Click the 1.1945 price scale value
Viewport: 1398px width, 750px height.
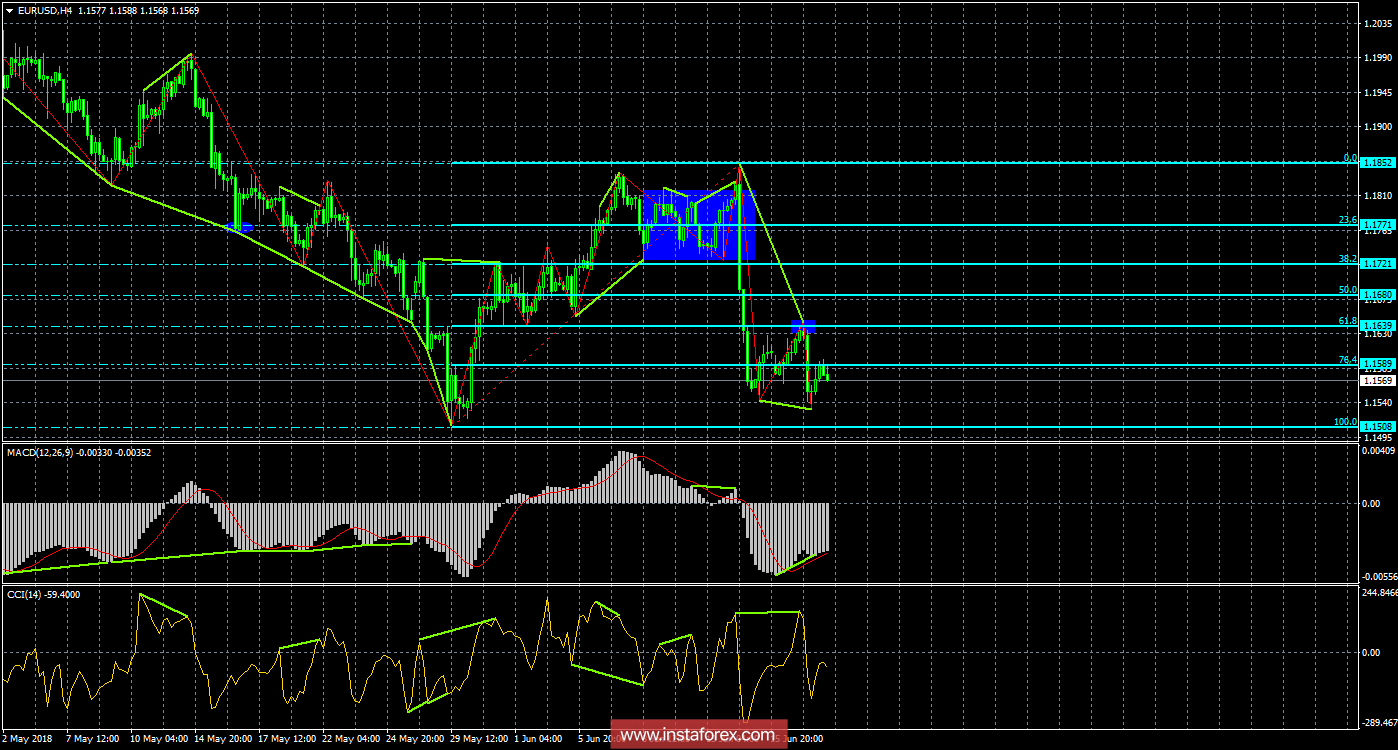[1378, 92]
